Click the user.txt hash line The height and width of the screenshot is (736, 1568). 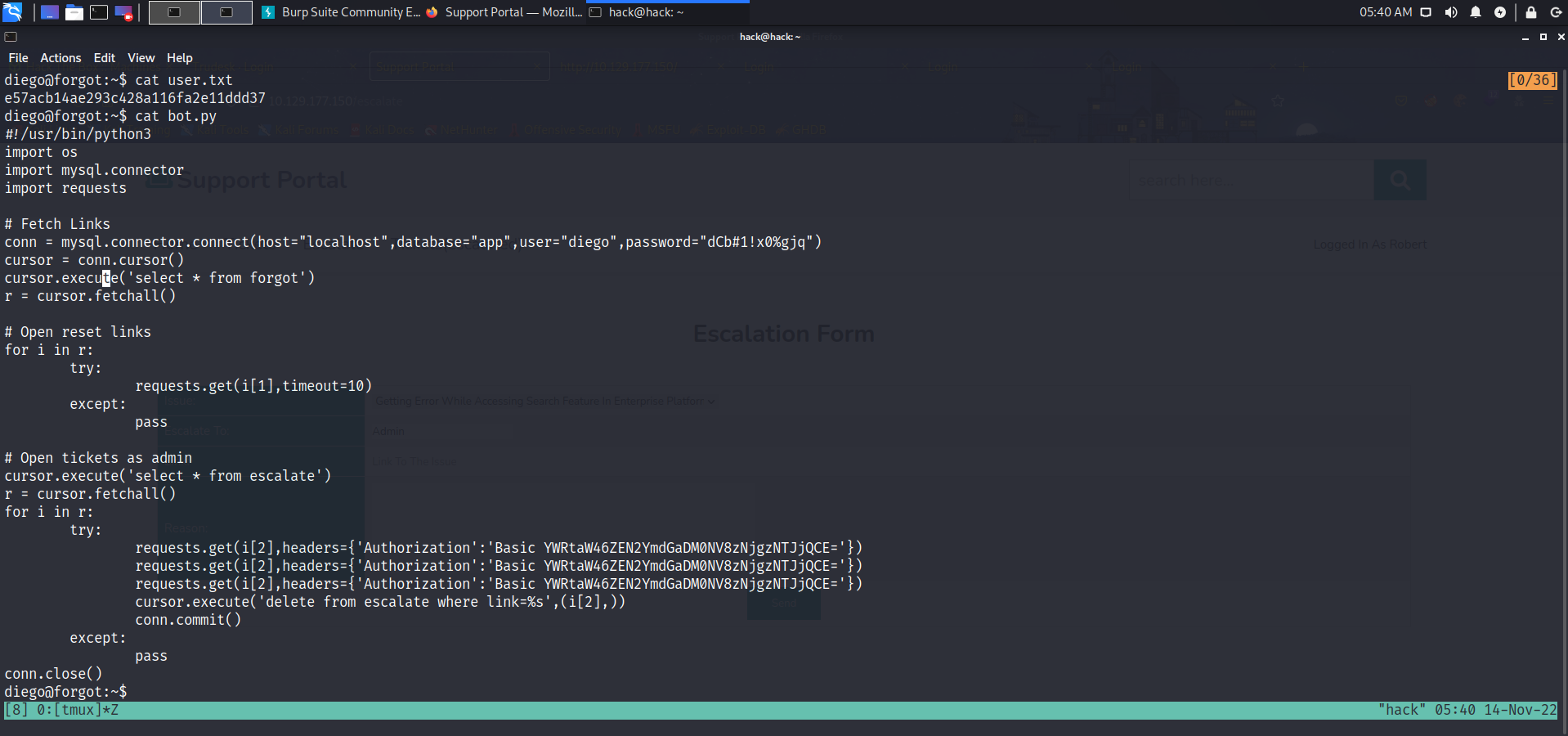pos(135,98)
